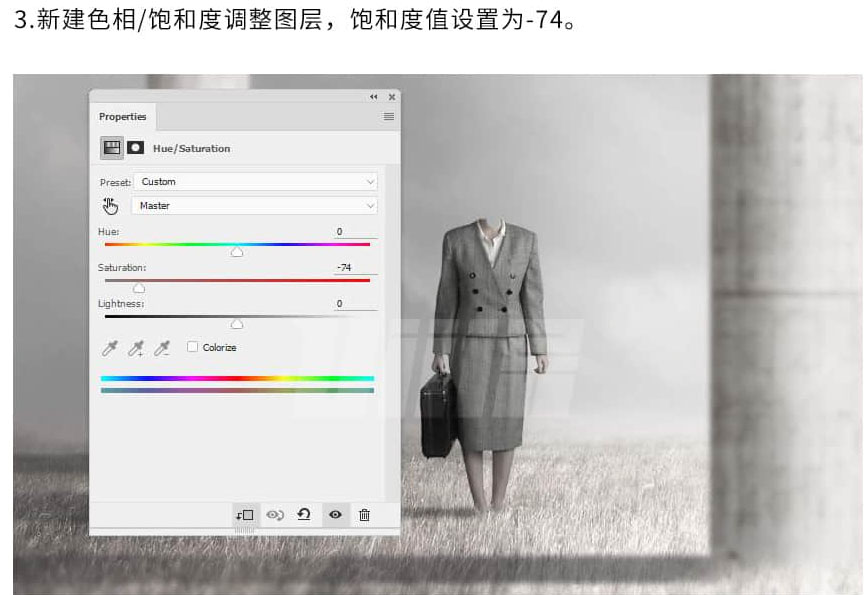This screenshot has width=864, height=595.
Task: Select the layer mask icon
Action: point(136,148)
